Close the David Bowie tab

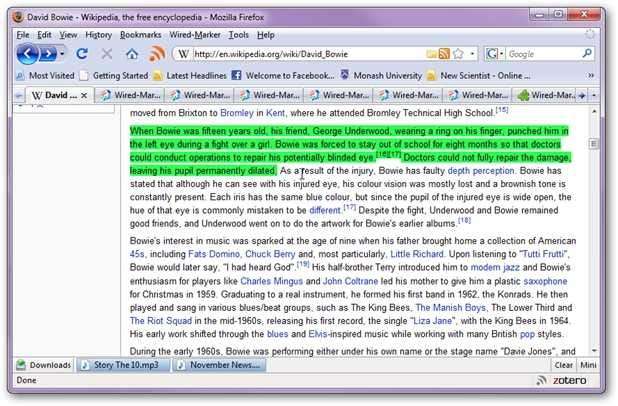[85, 96]
